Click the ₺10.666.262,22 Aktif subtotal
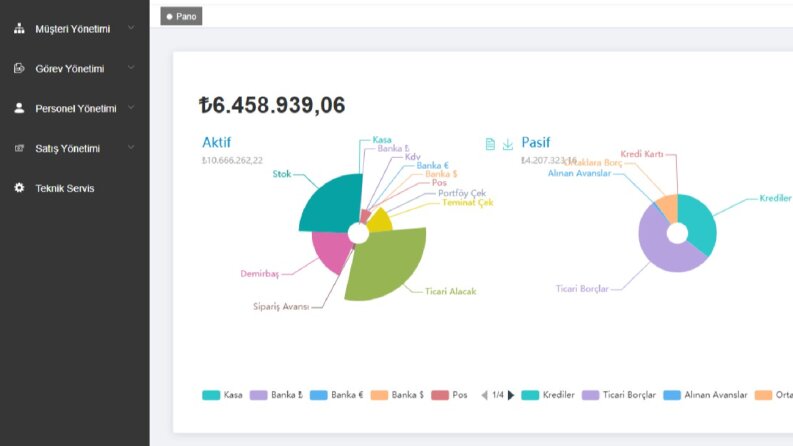Image resolution: width=793 pixels, height=446 pixels. tap(232, 160)
